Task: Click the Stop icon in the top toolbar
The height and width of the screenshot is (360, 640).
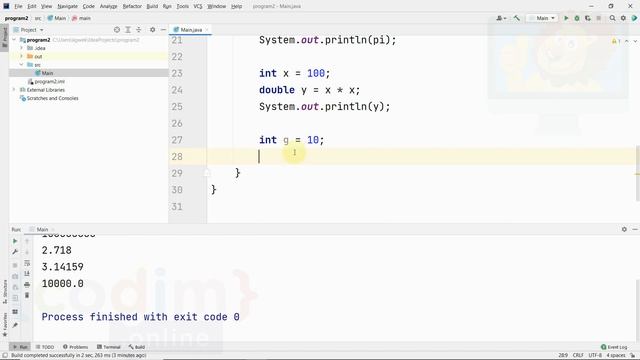Action: [599, 18]
